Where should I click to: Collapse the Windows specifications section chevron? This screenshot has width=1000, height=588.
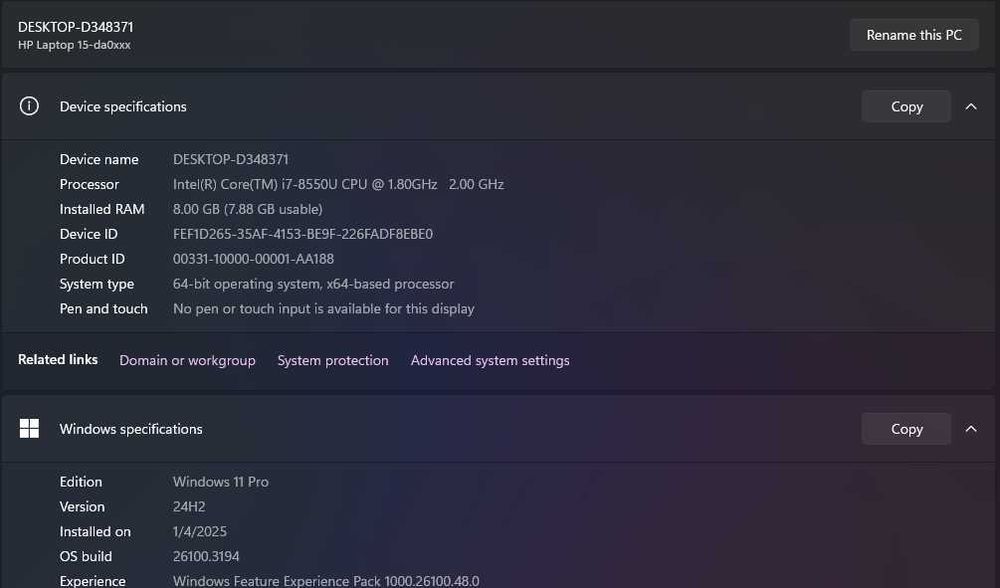click(x=971, y=429)
